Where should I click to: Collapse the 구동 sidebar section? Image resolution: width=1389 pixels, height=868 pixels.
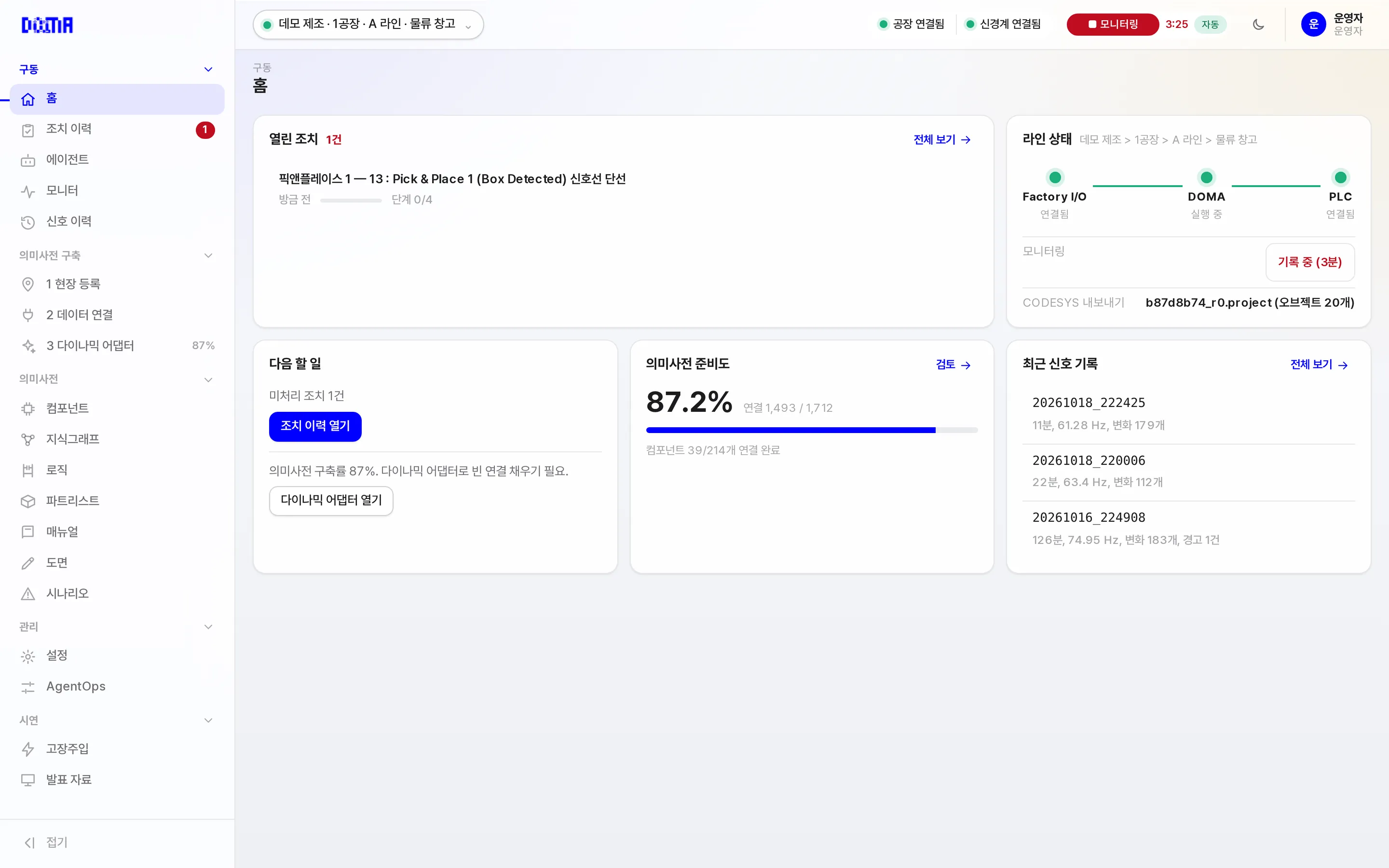point(208,69)
